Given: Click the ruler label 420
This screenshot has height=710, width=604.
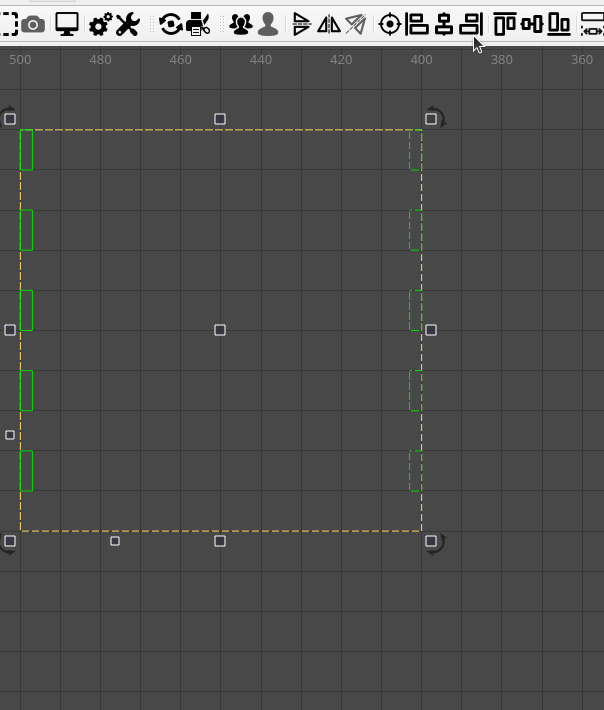Looking at the screenshot, I should 341,60.
